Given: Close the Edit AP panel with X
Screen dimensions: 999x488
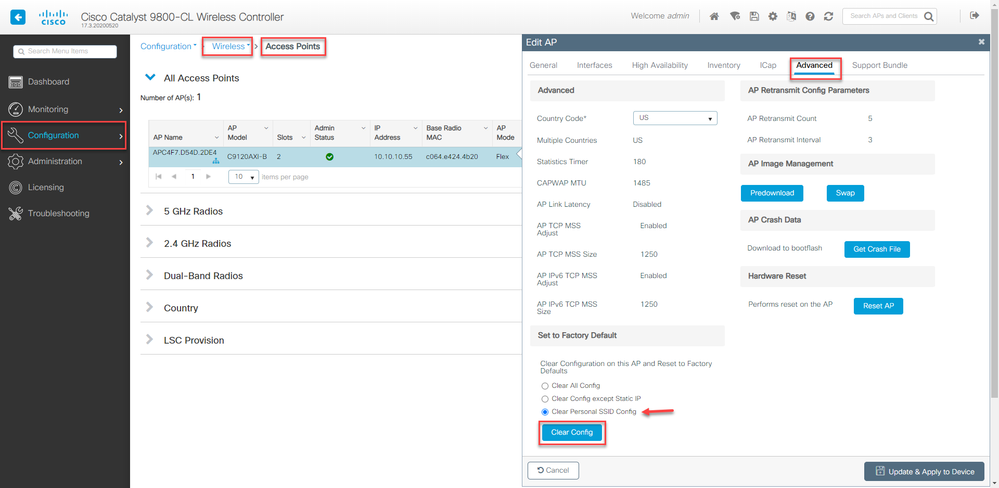Looking at the screenshot, I should coord(981,42).
